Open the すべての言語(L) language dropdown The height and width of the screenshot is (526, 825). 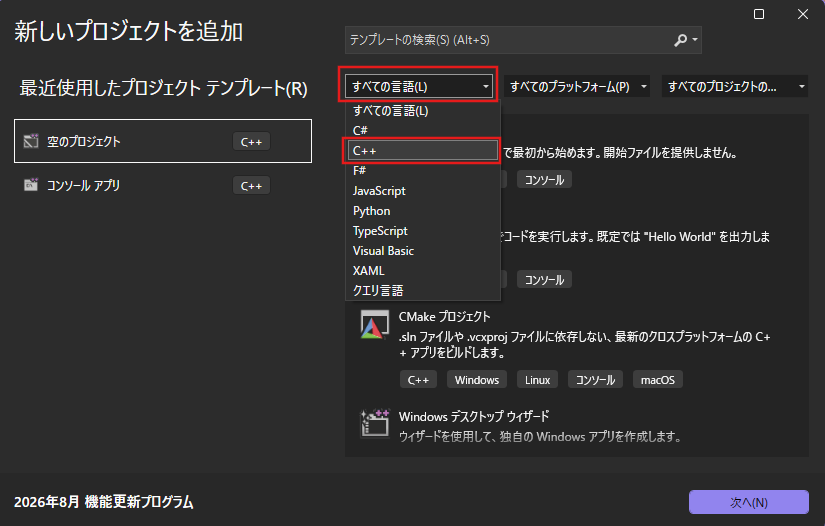pos(419,87)
